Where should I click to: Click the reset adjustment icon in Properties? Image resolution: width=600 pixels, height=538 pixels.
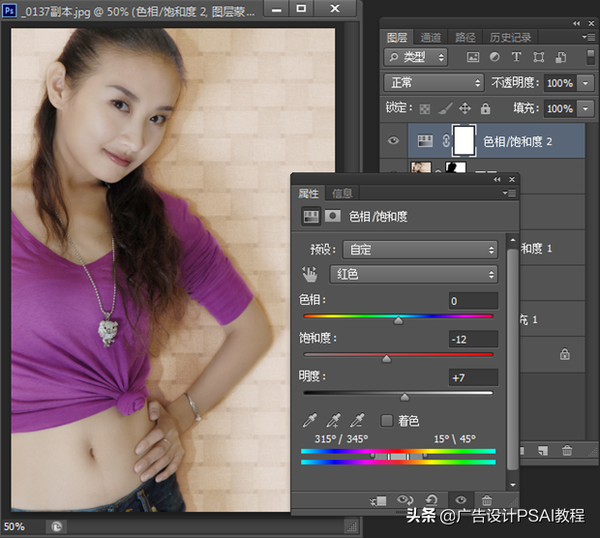(x=432, y=500)
